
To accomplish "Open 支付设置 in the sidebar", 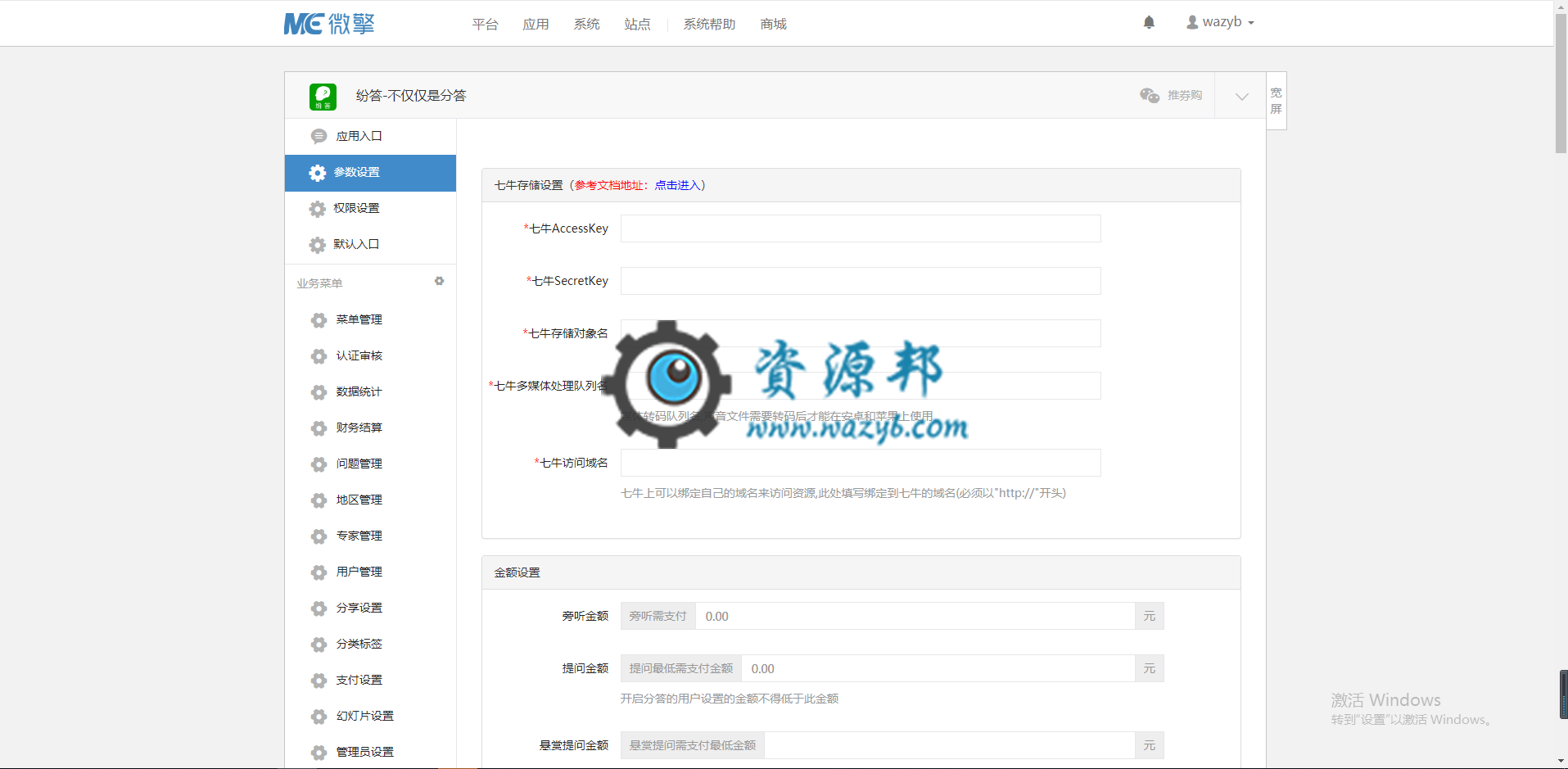I will coord(370,681).
